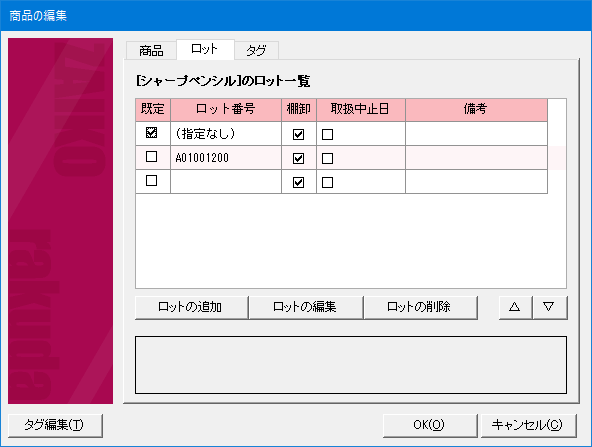Click the ロットの編集 button

(305, 307)
